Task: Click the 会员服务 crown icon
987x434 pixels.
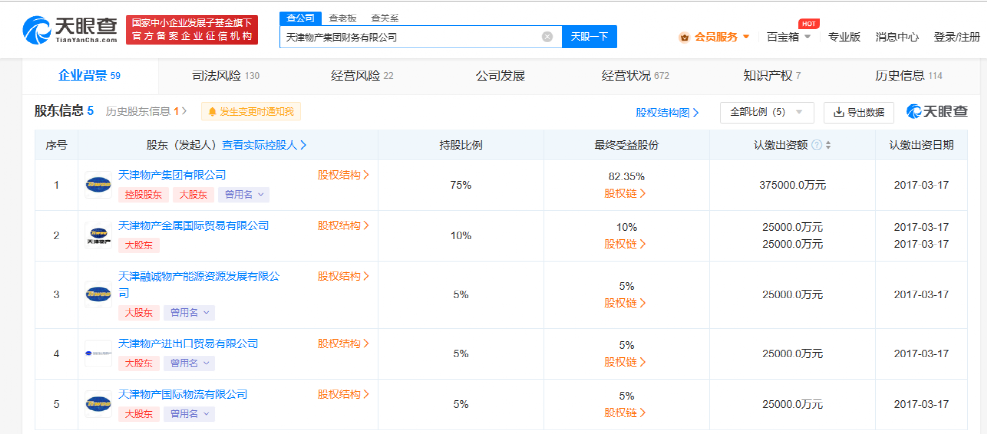Action: point(684,37)
